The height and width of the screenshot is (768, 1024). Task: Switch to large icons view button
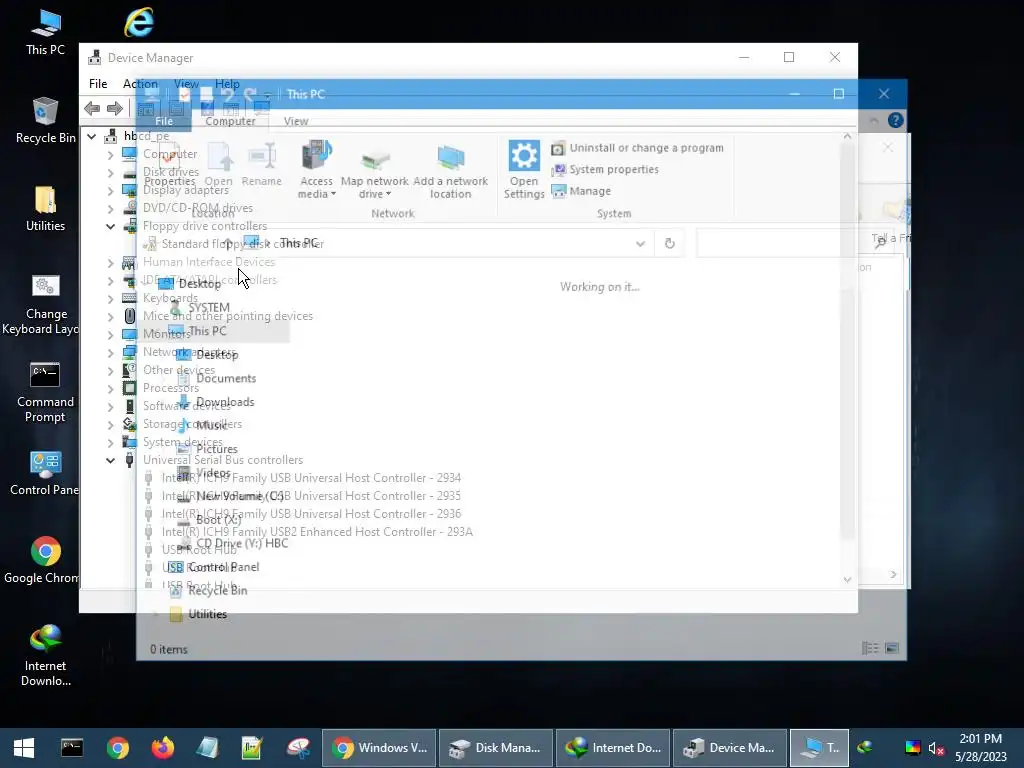(892, 648)
